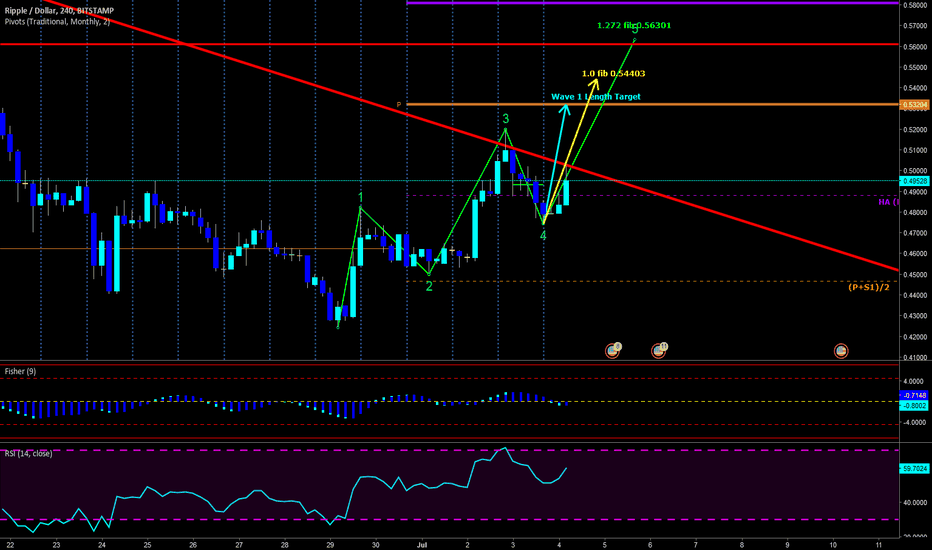Click the Wave 1 Length Target label

point(596,97)
